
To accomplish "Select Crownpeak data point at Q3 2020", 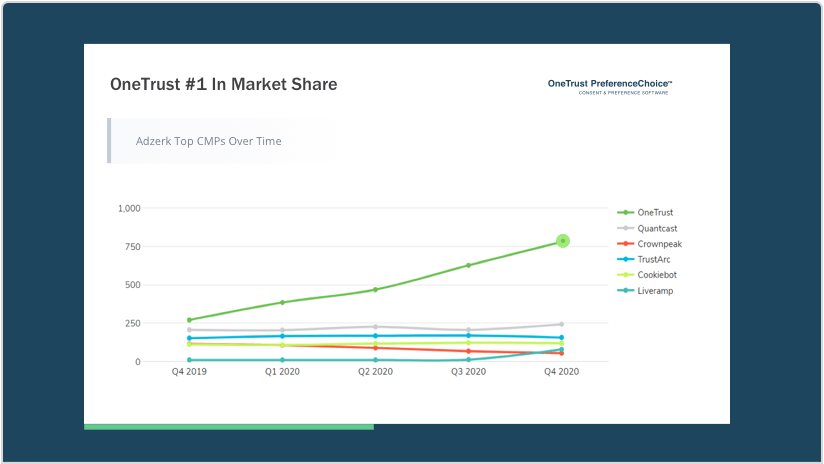I will (468, 351).
